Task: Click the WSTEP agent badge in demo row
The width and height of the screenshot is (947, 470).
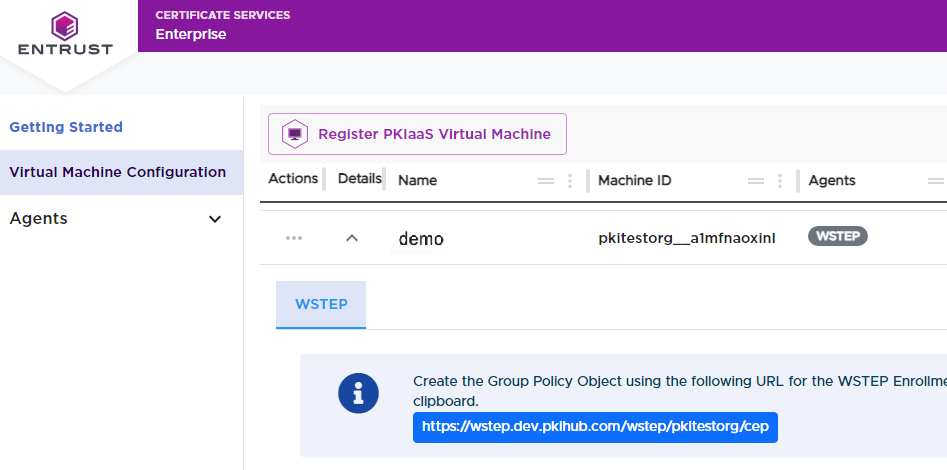Action: pyautogui.click(x=837, y=237)
